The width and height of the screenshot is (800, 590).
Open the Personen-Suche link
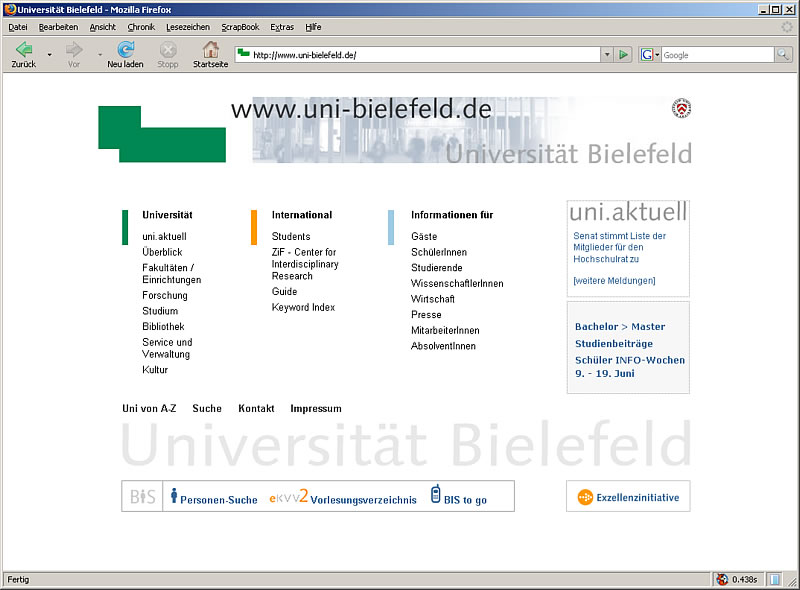[x=218, y=500]
